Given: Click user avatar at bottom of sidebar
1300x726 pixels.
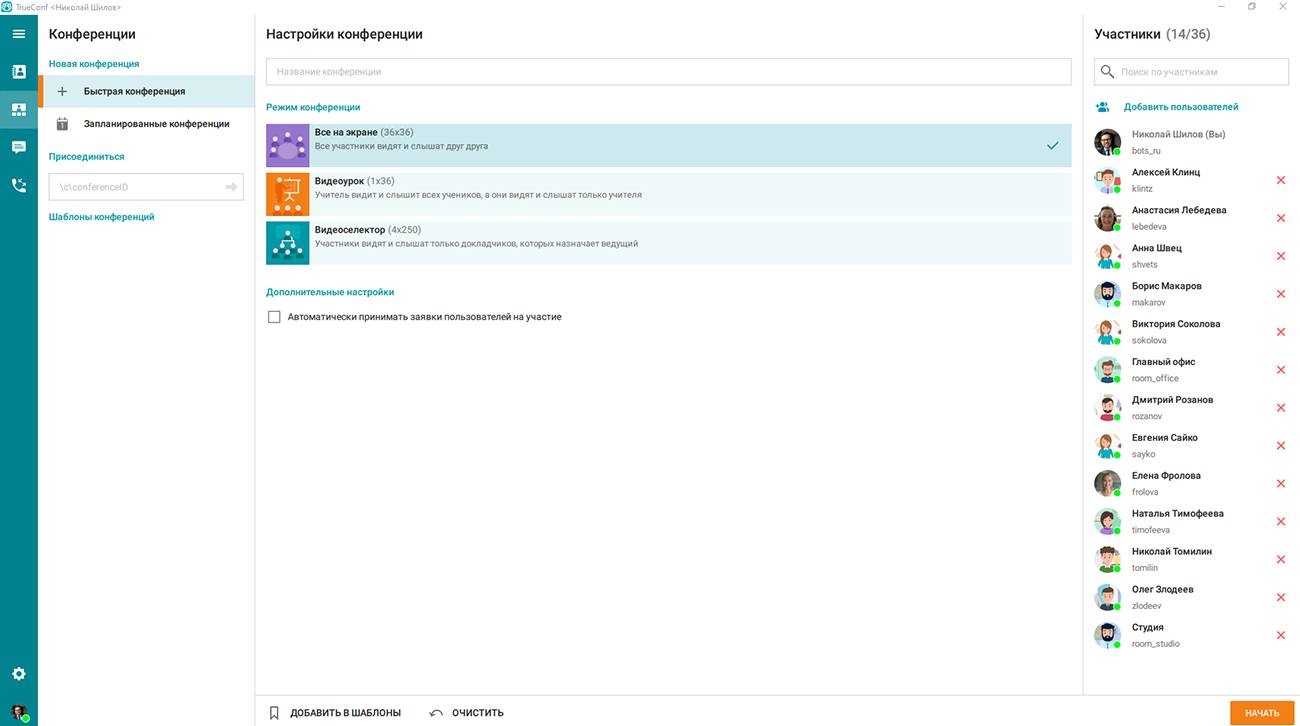Looking at the screenshot, I should (18, 713).
